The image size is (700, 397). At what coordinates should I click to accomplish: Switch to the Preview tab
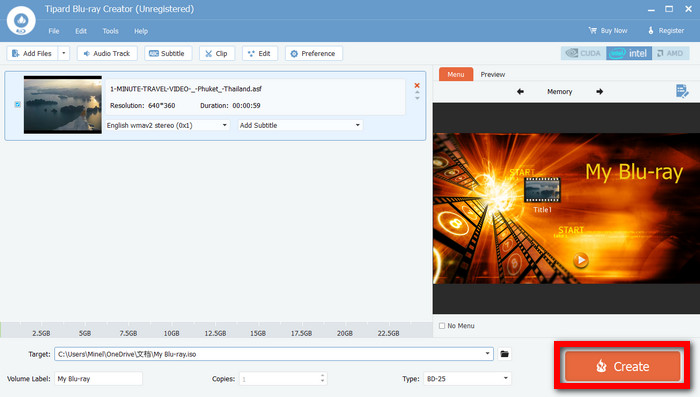click(492, 75)
